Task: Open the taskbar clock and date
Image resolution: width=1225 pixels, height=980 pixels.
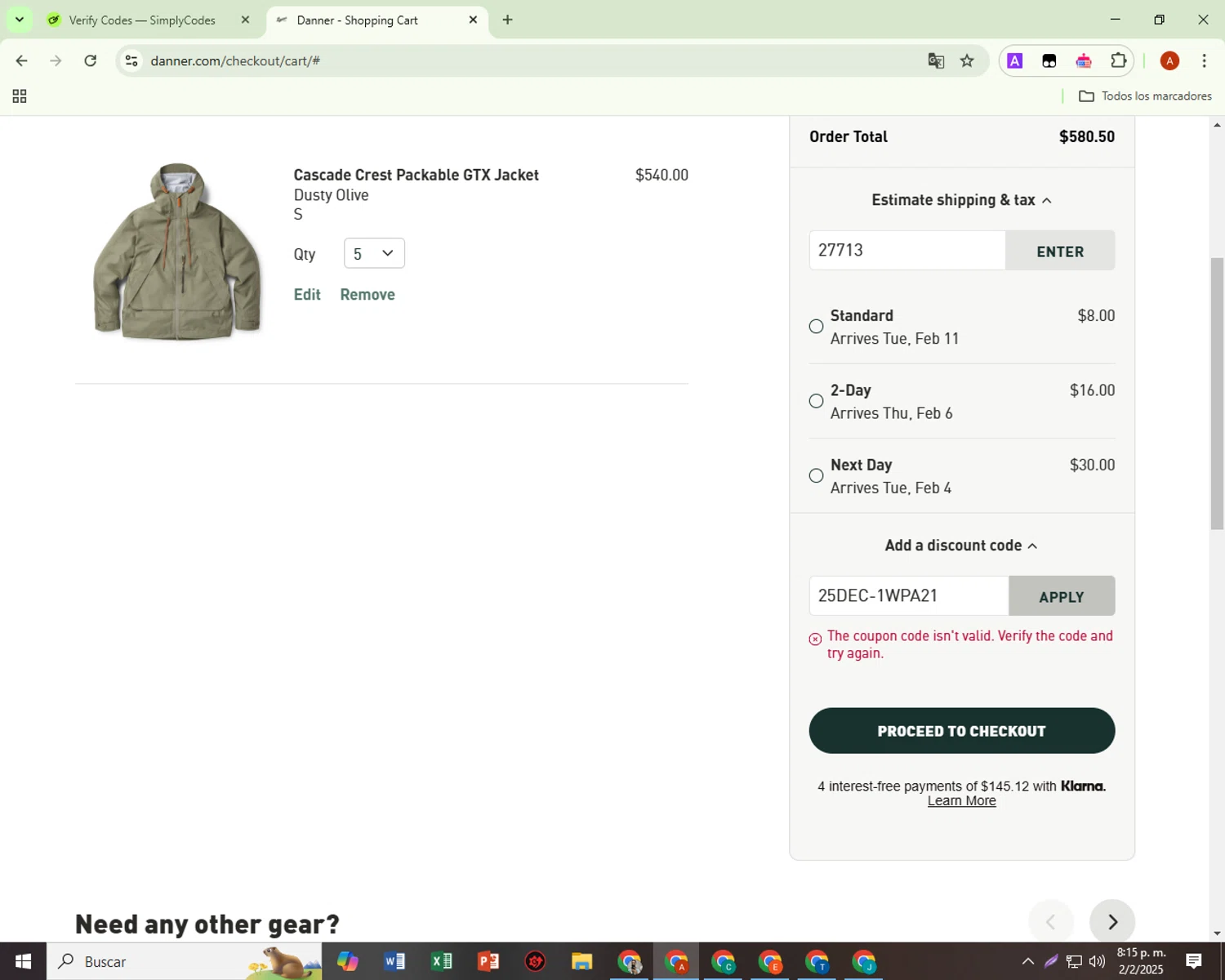Action: click(x=1141, y=961)
